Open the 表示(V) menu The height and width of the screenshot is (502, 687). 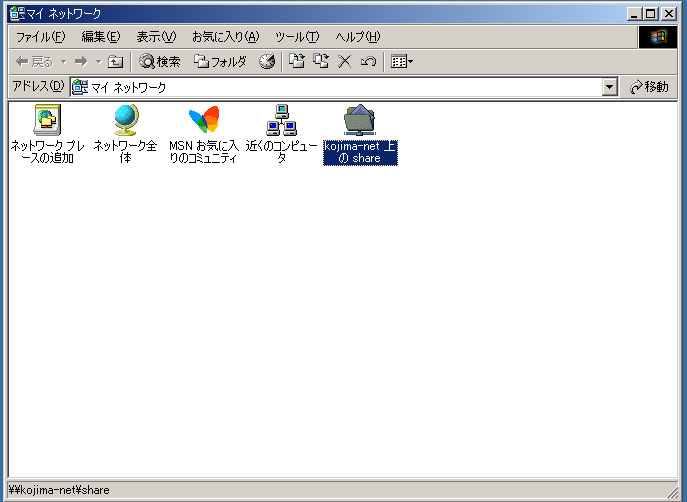(x=156, y=37)
